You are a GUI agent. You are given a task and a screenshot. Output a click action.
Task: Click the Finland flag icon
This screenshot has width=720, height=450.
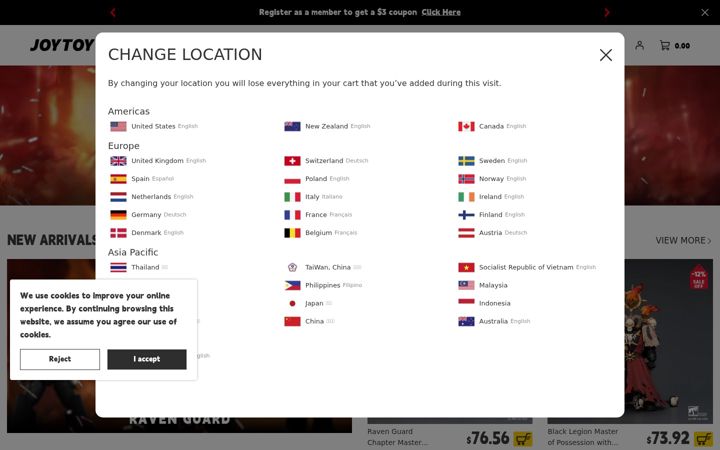[x=466, y=214]
